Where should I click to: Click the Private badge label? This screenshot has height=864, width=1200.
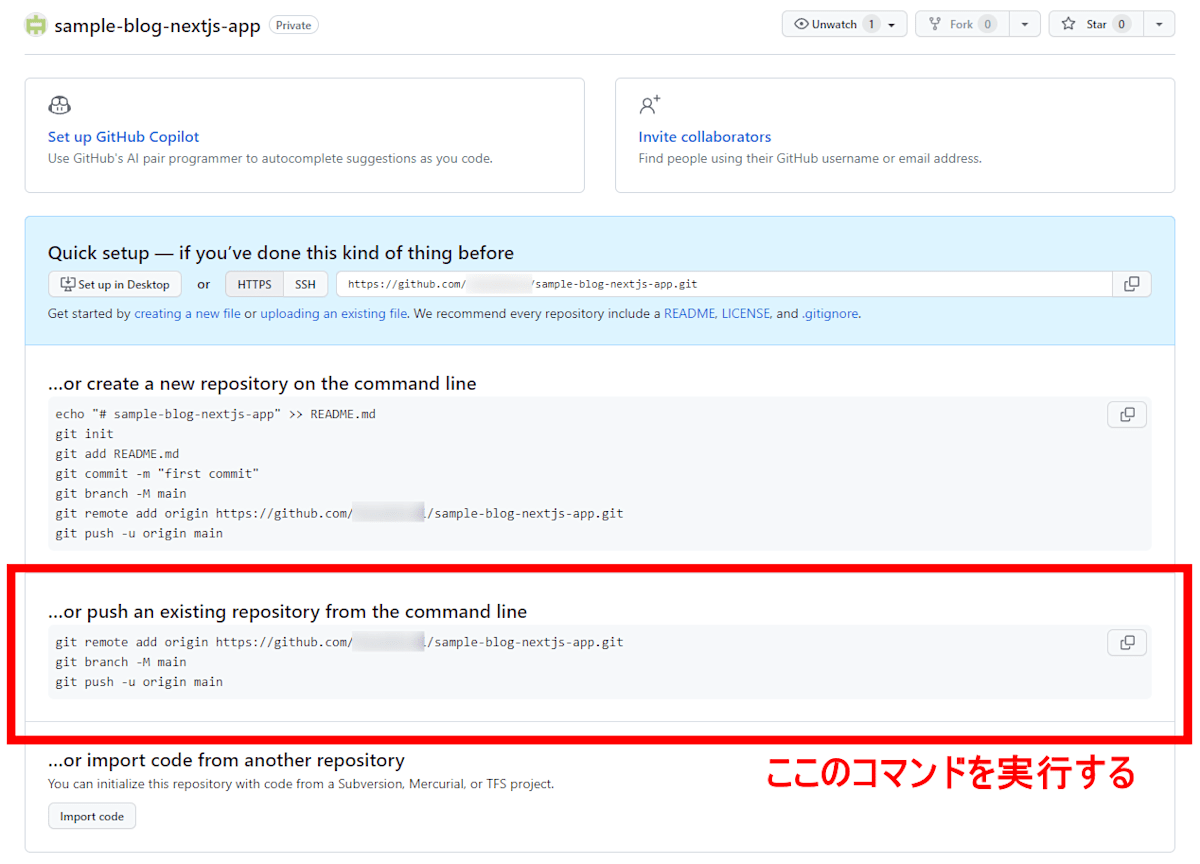point(293,25)
